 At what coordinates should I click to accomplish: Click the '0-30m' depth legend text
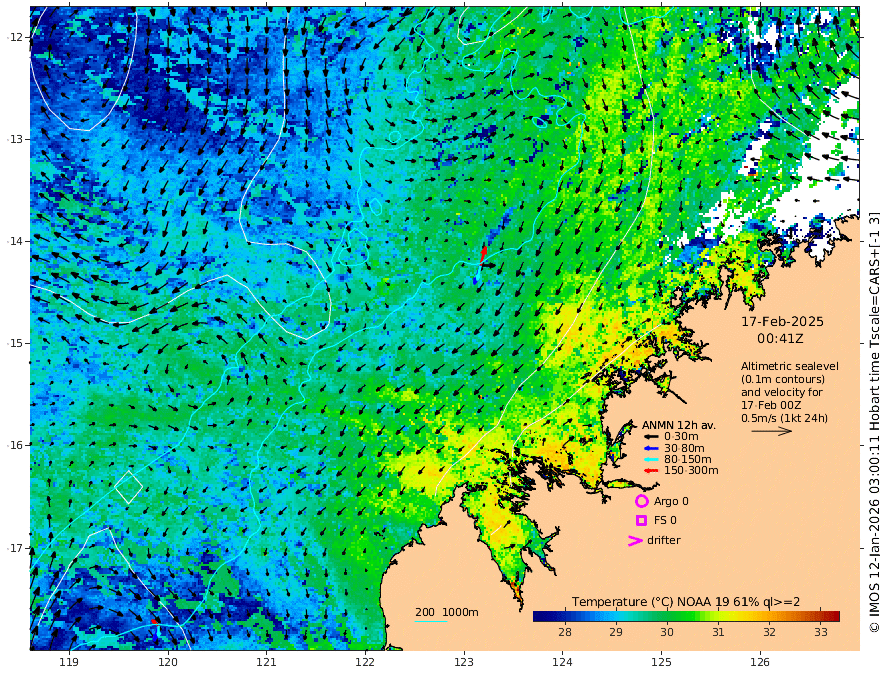coord(681,437)
